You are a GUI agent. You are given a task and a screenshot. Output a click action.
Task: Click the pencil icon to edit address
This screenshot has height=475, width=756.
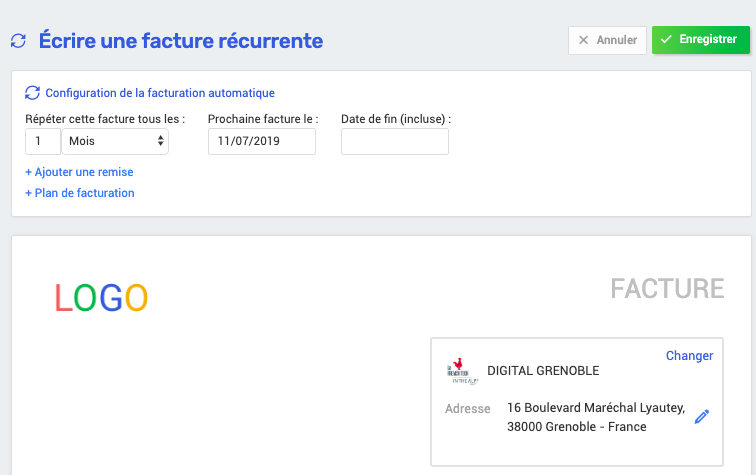click(x=701, y=417)
